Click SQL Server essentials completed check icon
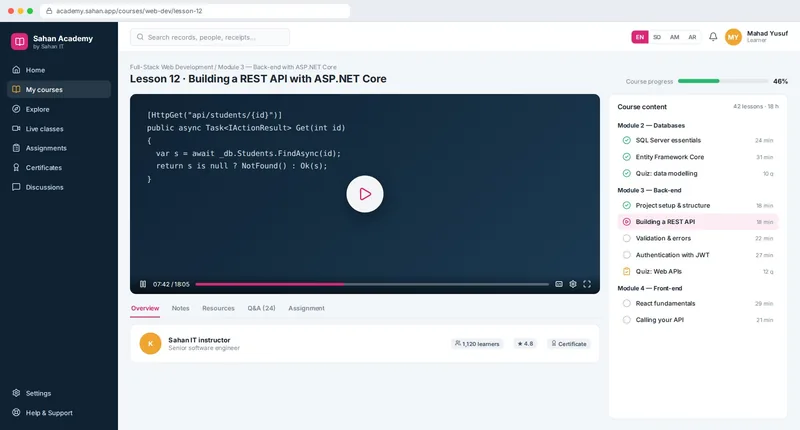Screen dimensions: 800x430 click(627, 140)
